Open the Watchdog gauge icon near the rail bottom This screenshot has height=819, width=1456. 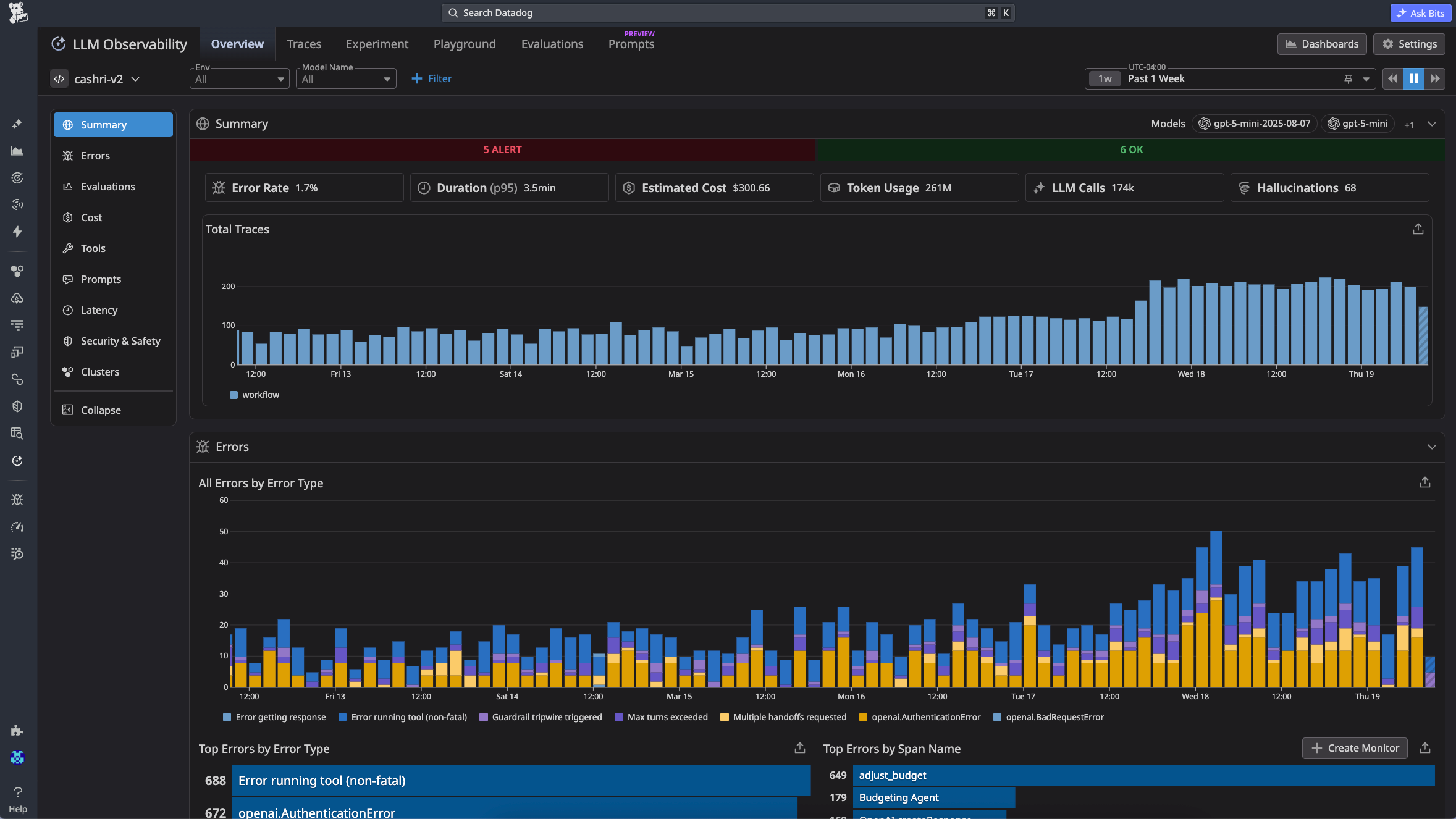pyautogui.click(x=18, y=527)
